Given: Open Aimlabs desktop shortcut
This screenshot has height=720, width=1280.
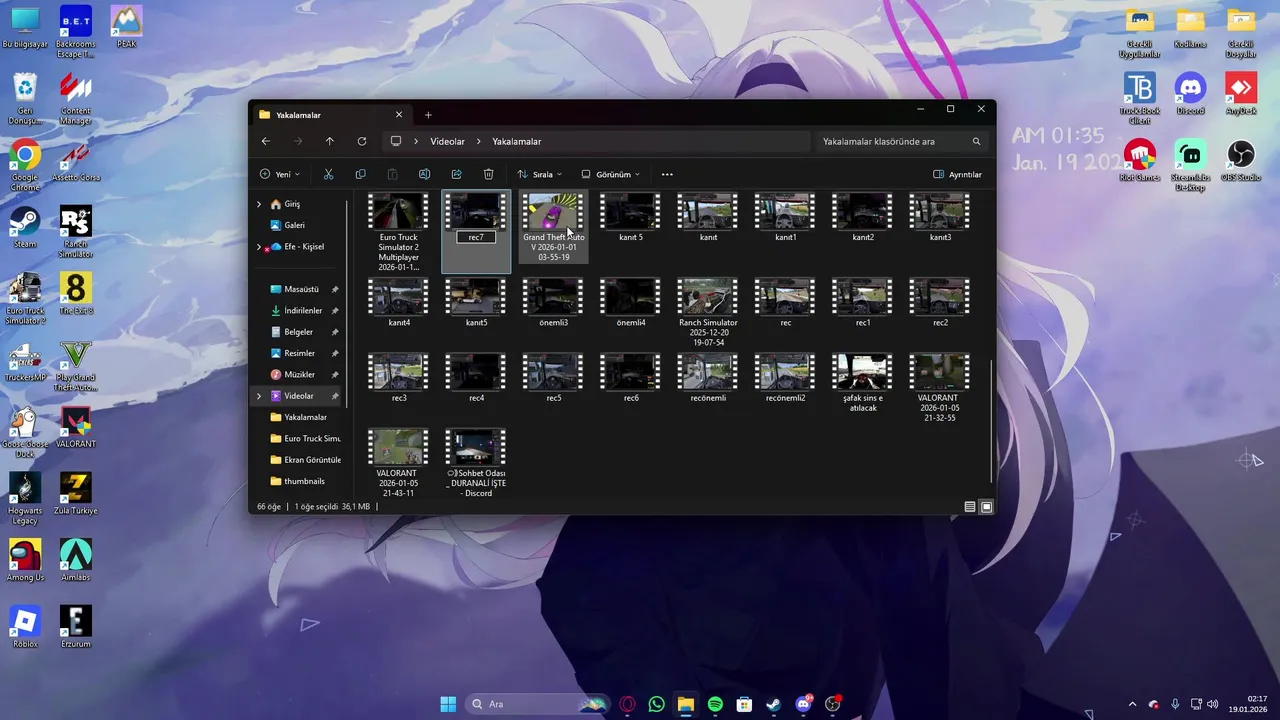Looking at the screenshot, I should tap(76, 560).
